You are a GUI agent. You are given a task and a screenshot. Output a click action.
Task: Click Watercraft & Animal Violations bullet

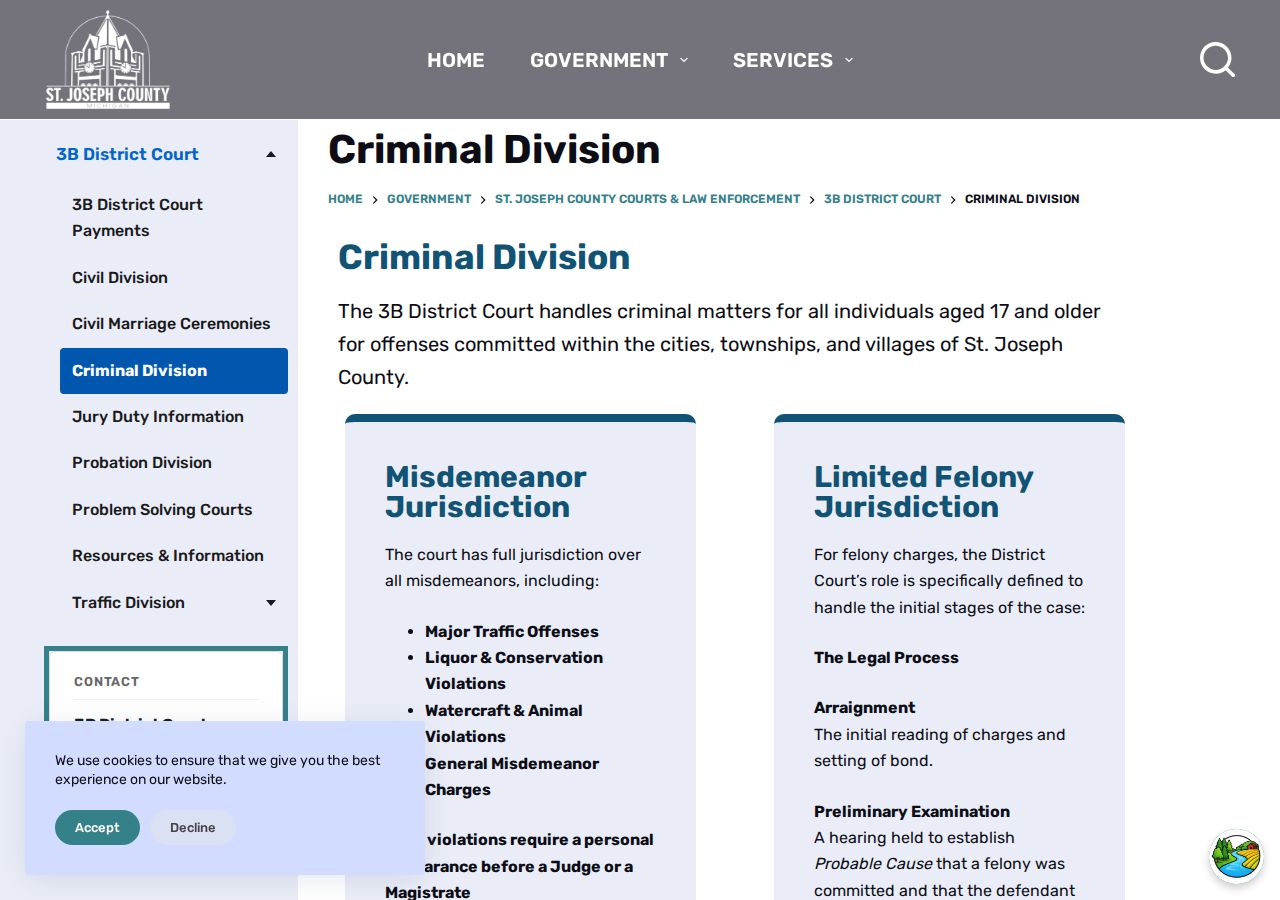coord(504,724)
